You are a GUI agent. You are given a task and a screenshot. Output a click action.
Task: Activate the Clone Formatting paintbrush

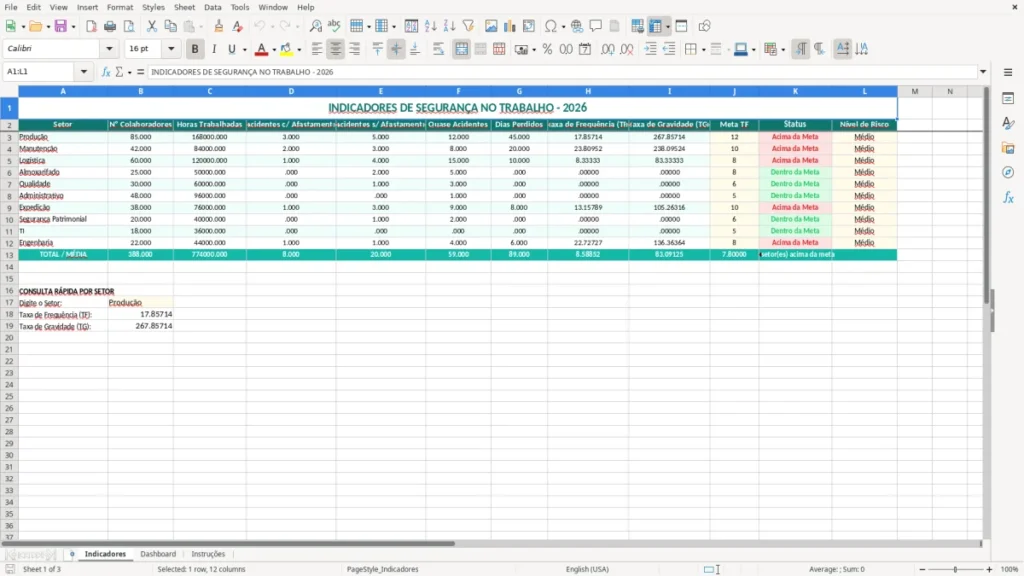tap(219, 26)
